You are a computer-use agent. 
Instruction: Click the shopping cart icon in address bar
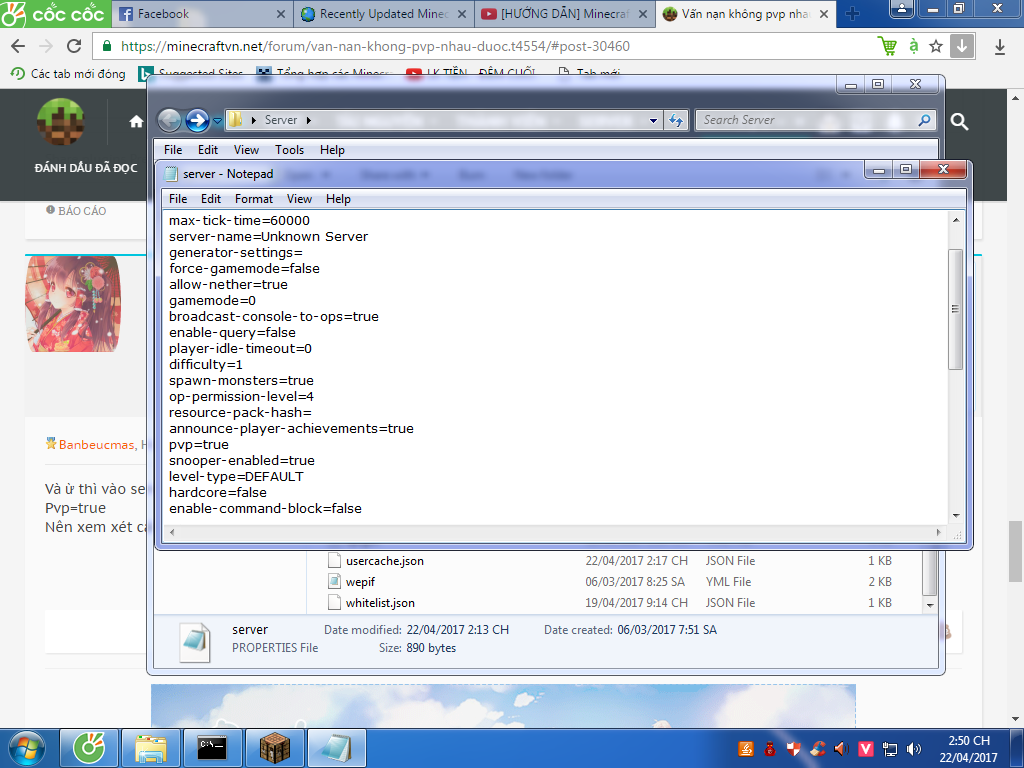coord(887,46)
